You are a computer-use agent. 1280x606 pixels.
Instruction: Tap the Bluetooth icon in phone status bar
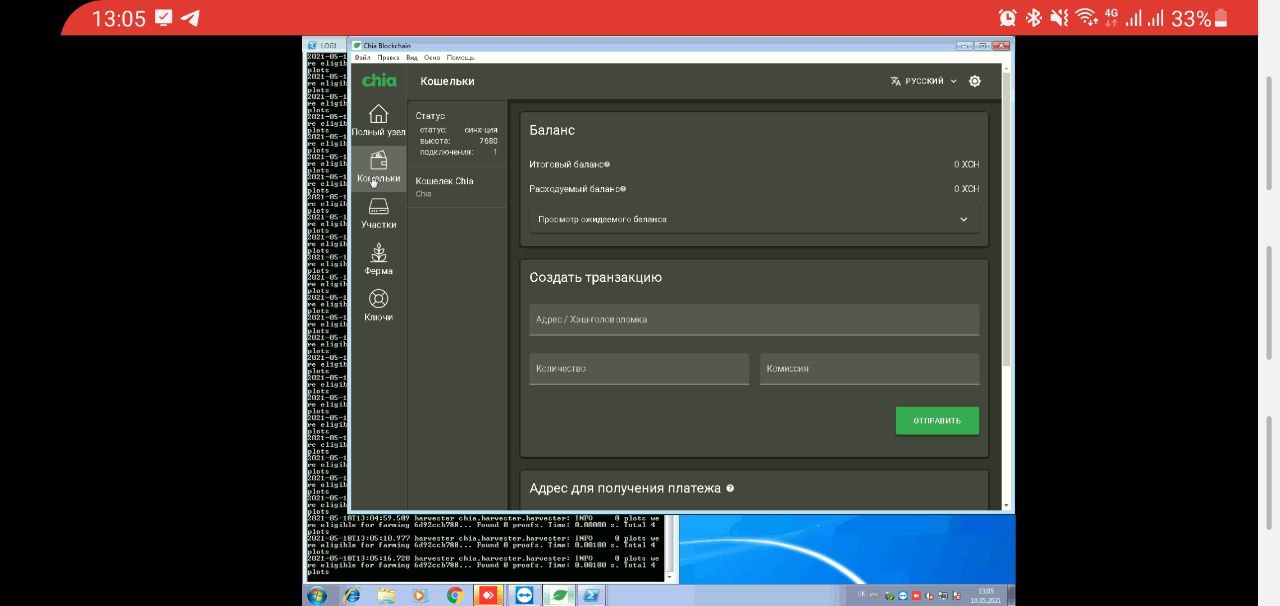pos(1035,18)
